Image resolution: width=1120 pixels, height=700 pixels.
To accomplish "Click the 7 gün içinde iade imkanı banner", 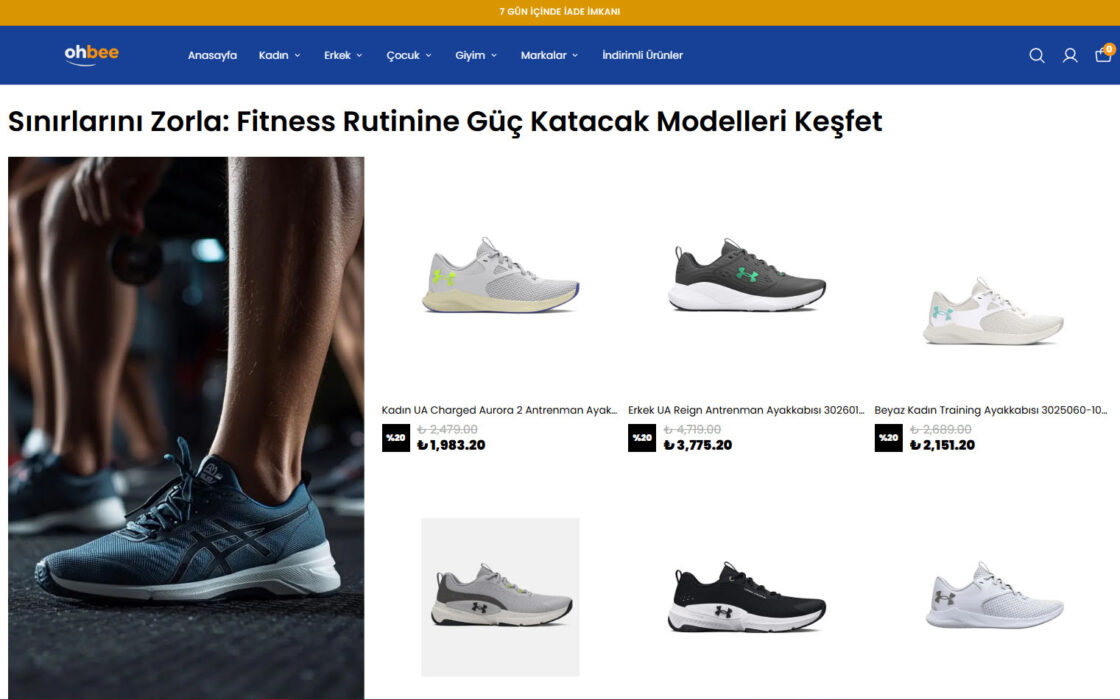I will click(x=559, y=11).
